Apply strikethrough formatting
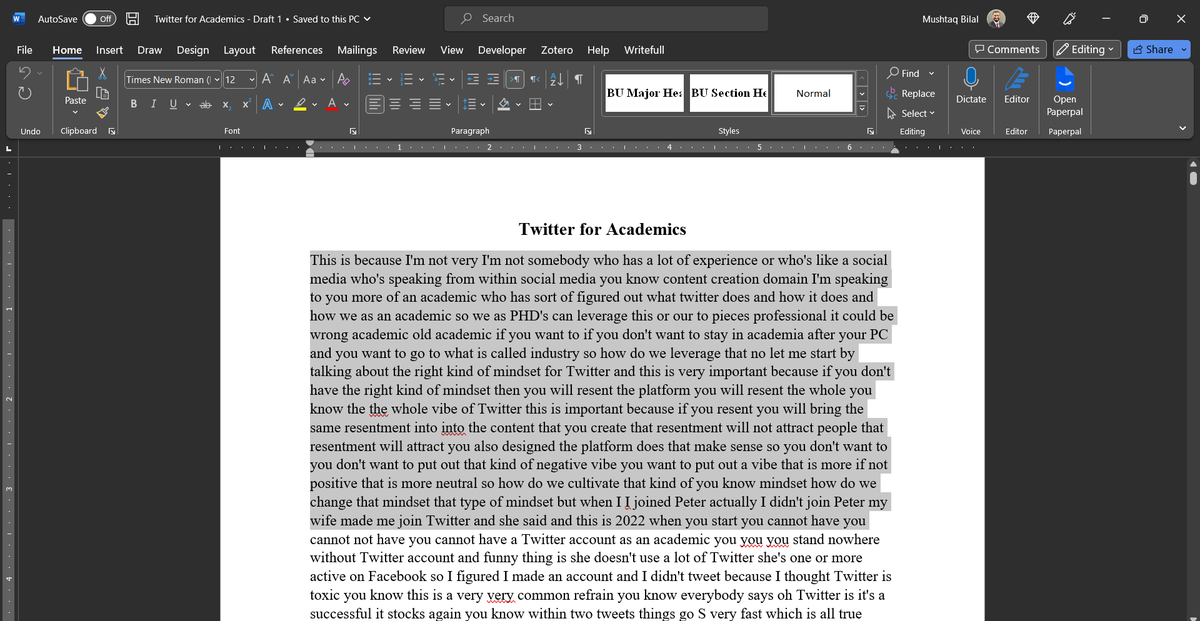1200x621 pixels. [206, 105]
